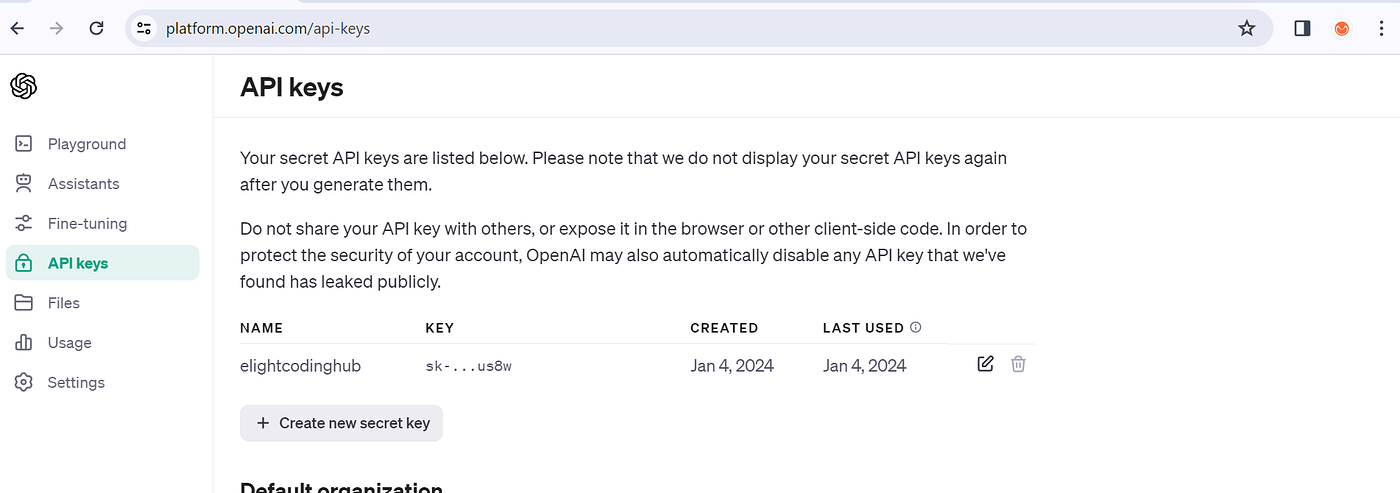Open the Playground page
The height and width of the screenshot is (493, 1400).
point(87,144)
